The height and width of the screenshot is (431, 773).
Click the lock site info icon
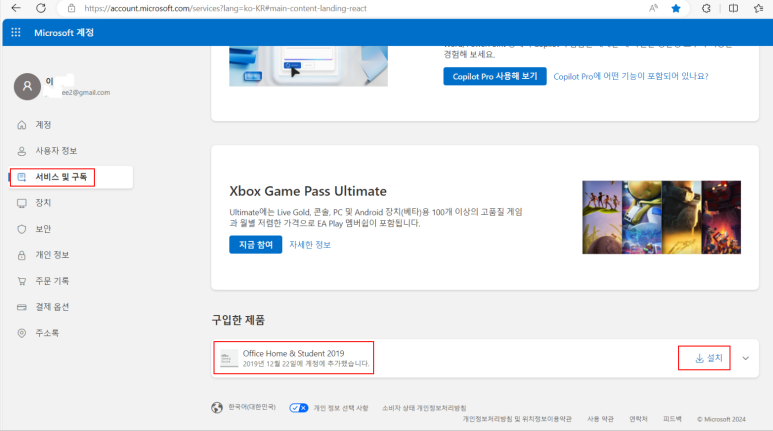[x=71, y=8]
